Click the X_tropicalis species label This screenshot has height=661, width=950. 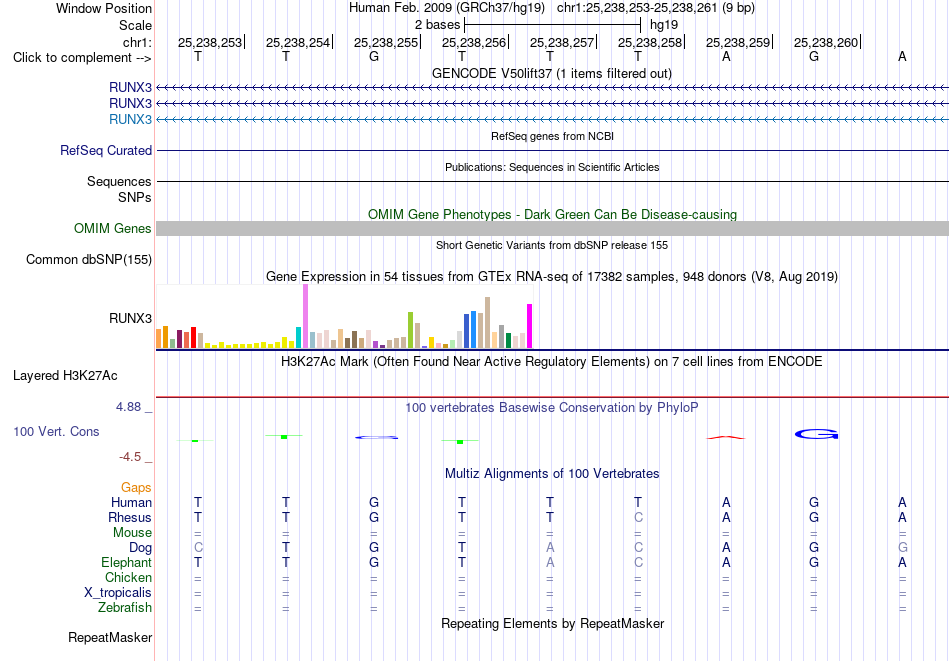click(118, 593)
